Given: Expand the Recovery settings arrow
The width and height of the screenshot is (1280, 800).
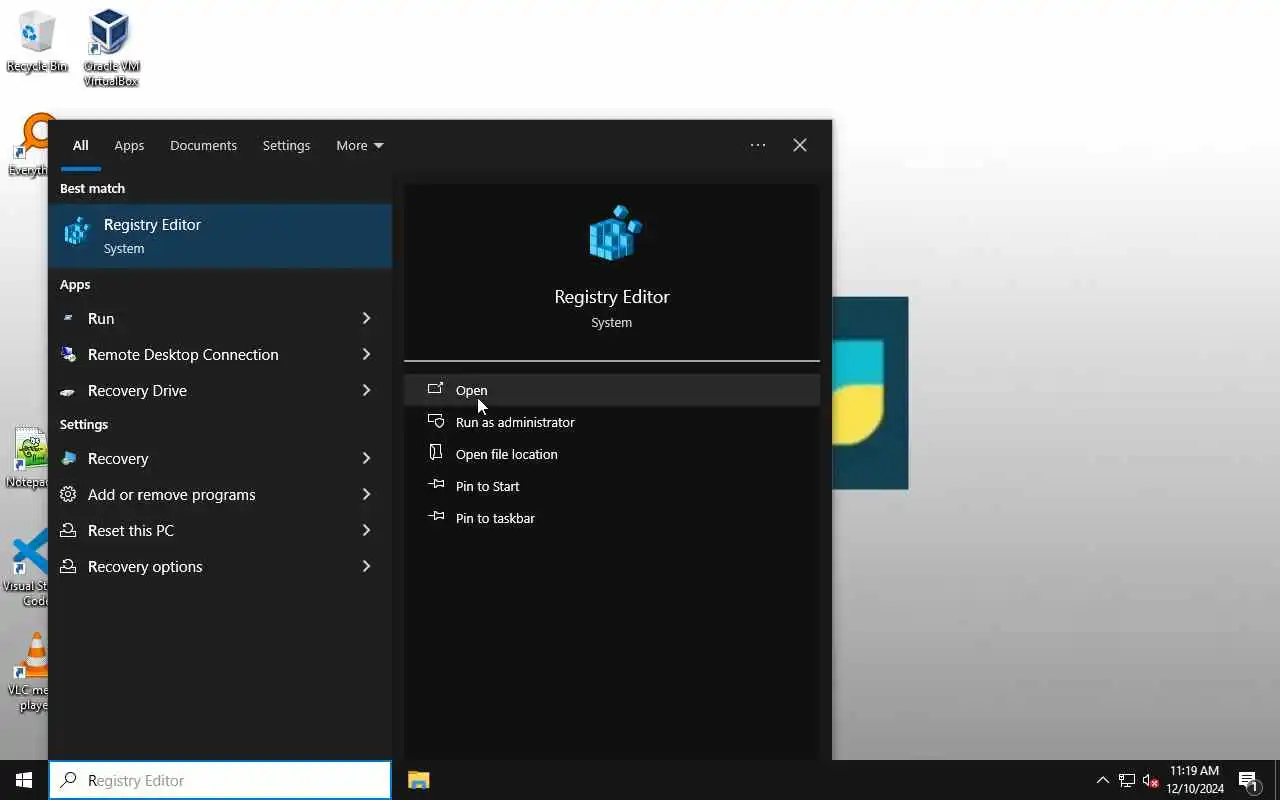Looking at the screenshot, I should 366,458.
